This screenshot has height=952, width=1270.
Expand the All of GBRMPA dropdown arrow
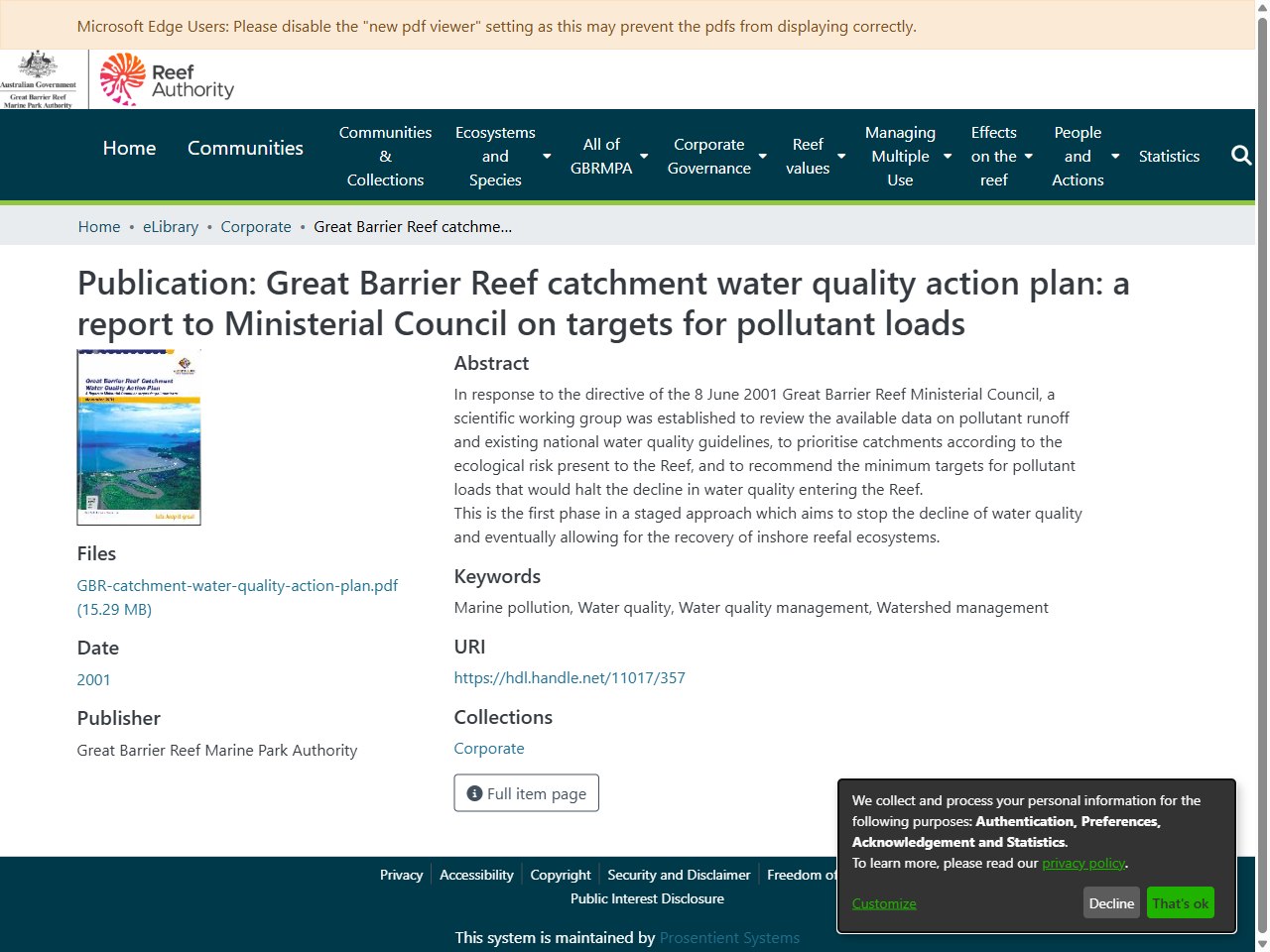[x=644, y=157]
